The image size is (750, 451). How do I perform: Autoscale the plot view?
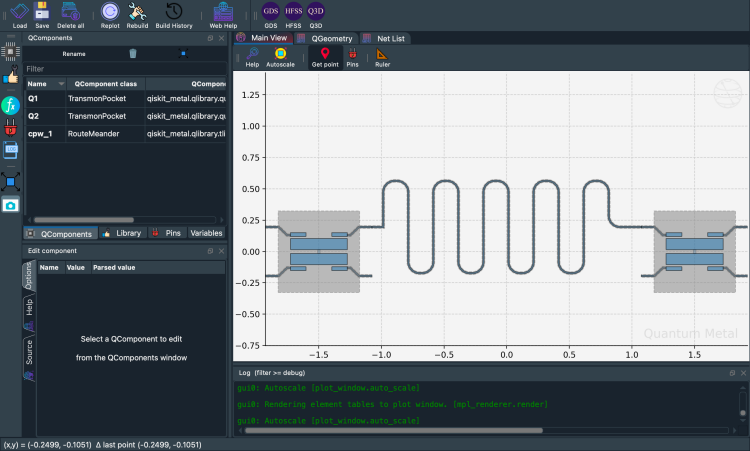tap(280, 57)
